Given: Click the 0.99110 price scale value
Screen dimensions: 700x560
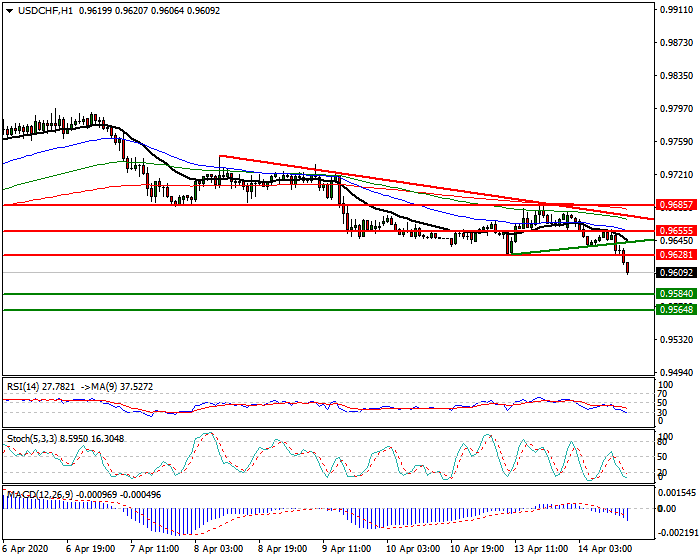Looking at the screenshot, I should tap(676, 10).
